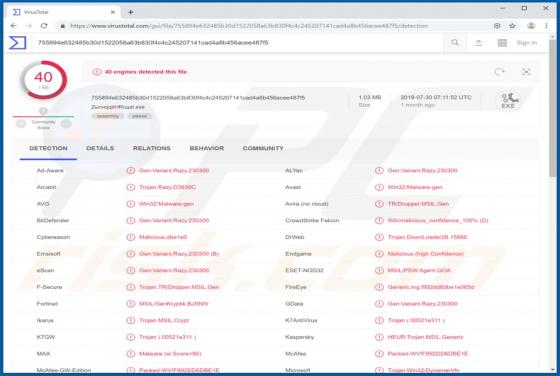Click the VirusTotal logo icon
This screenshot has height=376, width=560.
coord(18,43)
